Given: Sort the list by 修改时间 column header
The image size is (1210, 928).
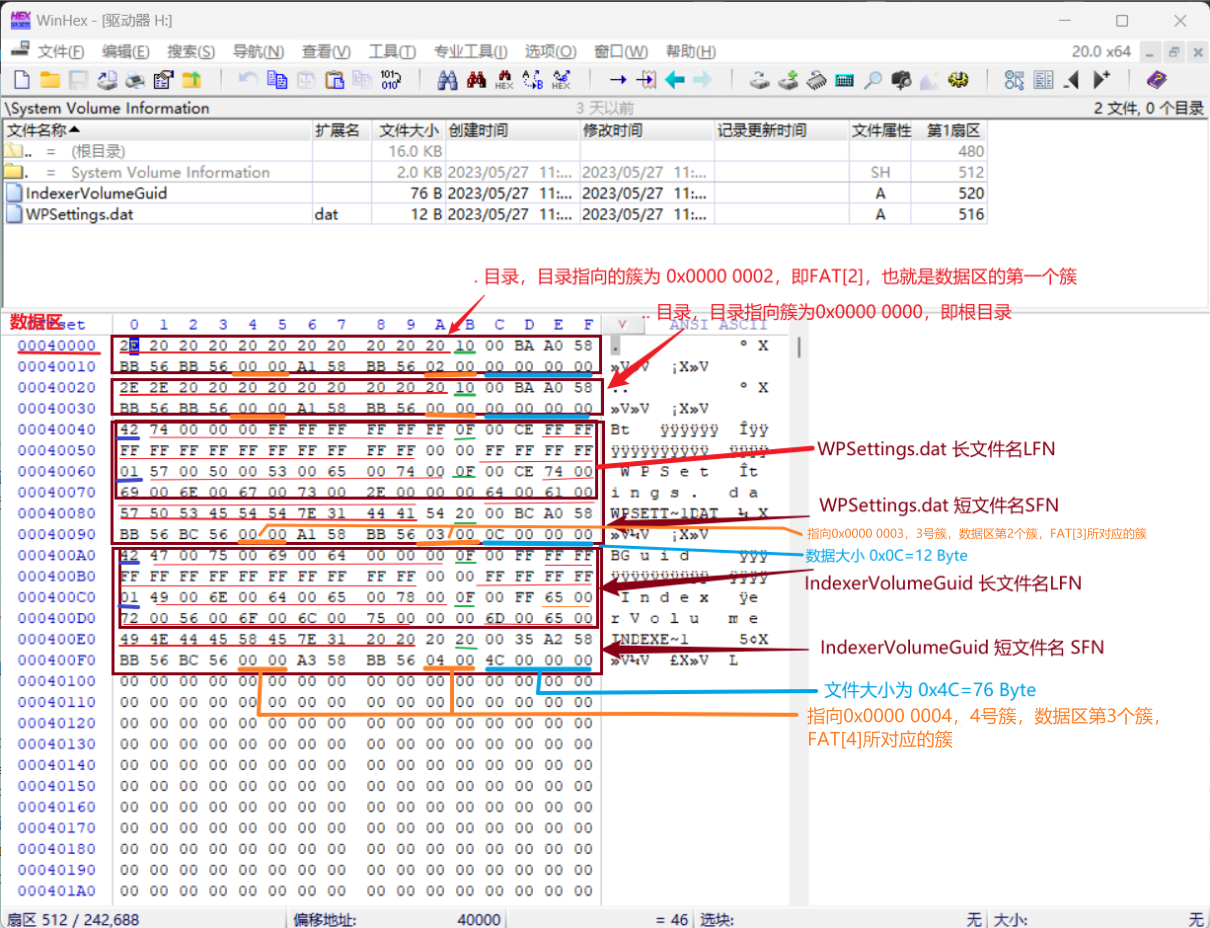Looking at the screenshot, I should point(646,130).
